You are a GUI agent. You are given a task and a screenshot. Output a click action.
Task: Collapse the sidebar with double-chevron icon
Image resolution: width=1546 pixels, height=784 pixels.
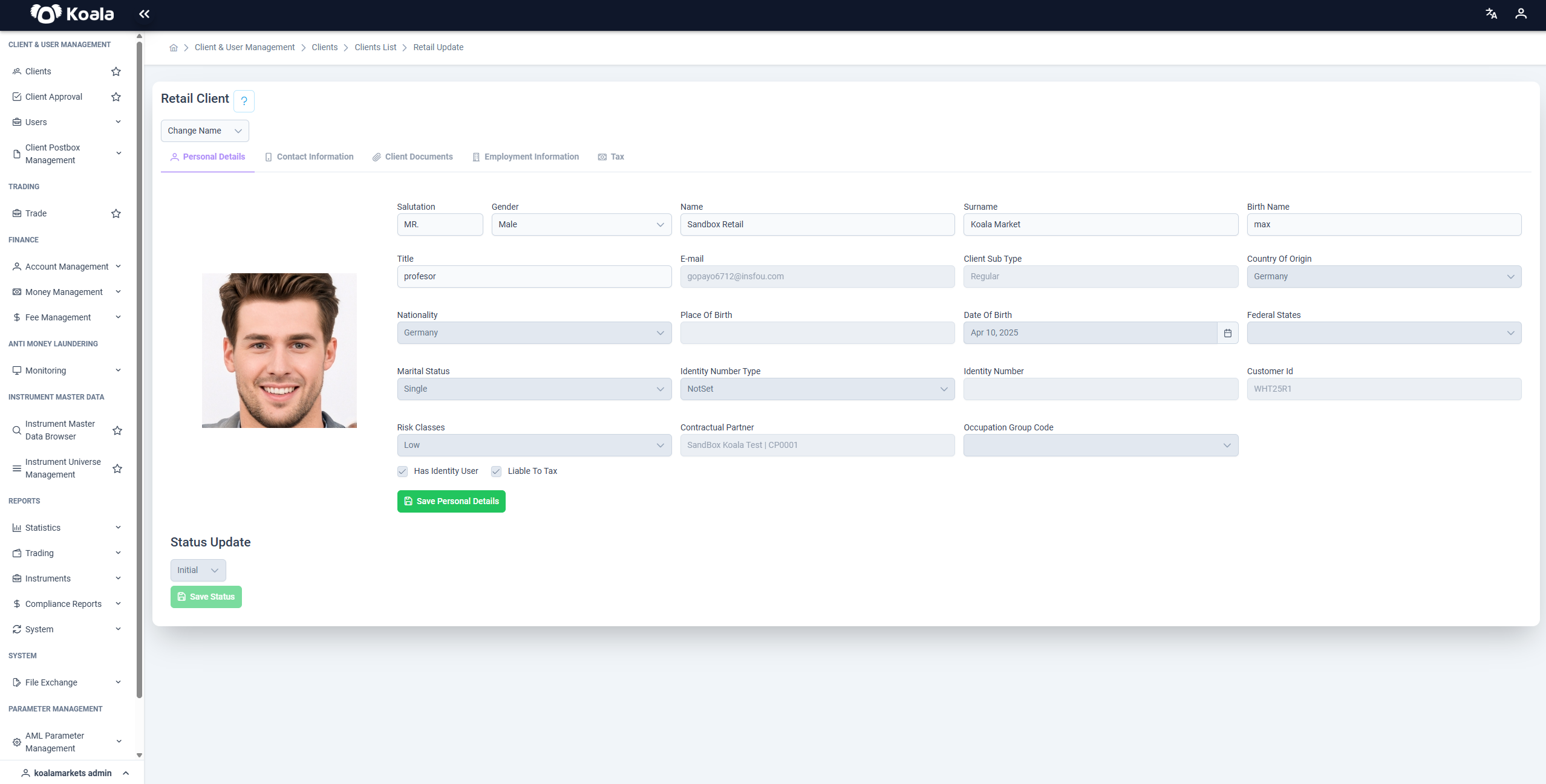point(144,14)
